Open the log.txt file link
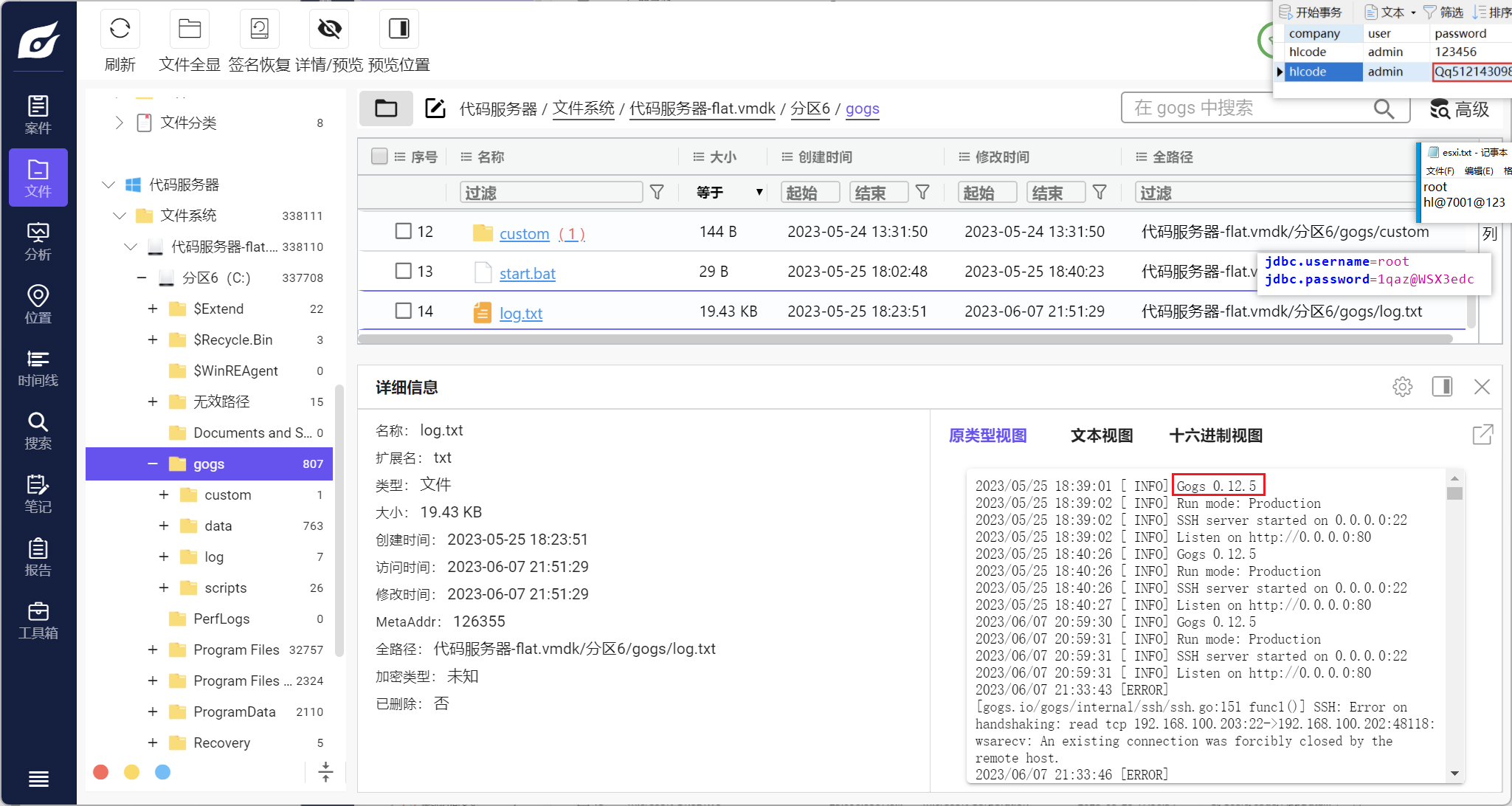This screenshot has height=806, width=1512. click(521, 314)
